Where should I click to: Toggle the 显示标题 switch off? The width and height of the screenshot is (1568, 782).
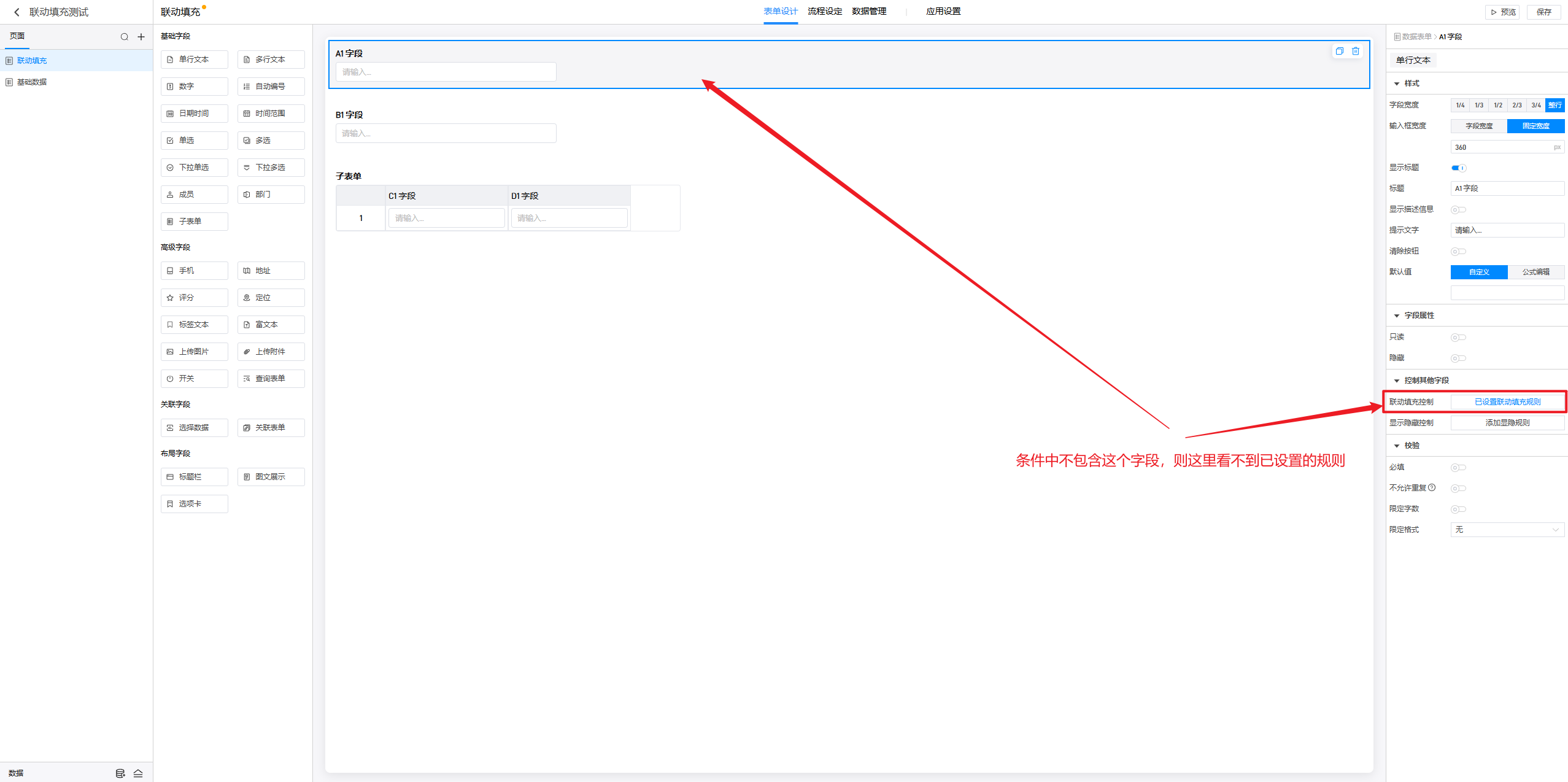(1458, 168)
